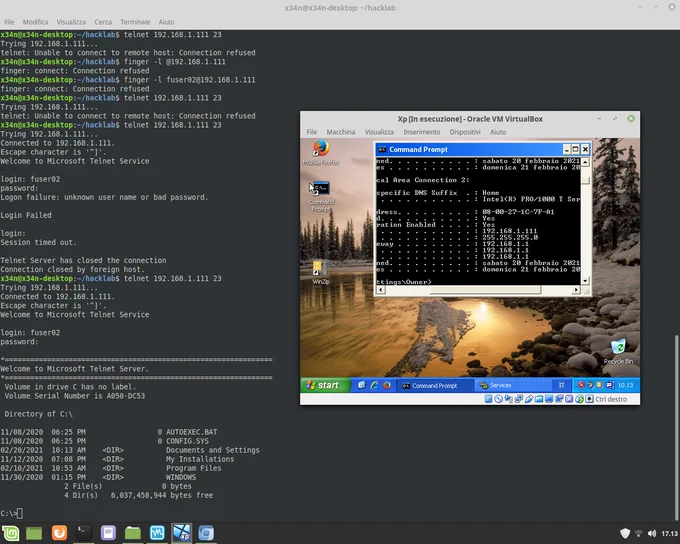The width and height of the screenshot is (680, 544).
Task: Switch to Command Prompt in XP taskbar
Action: [x=435, y=385]
